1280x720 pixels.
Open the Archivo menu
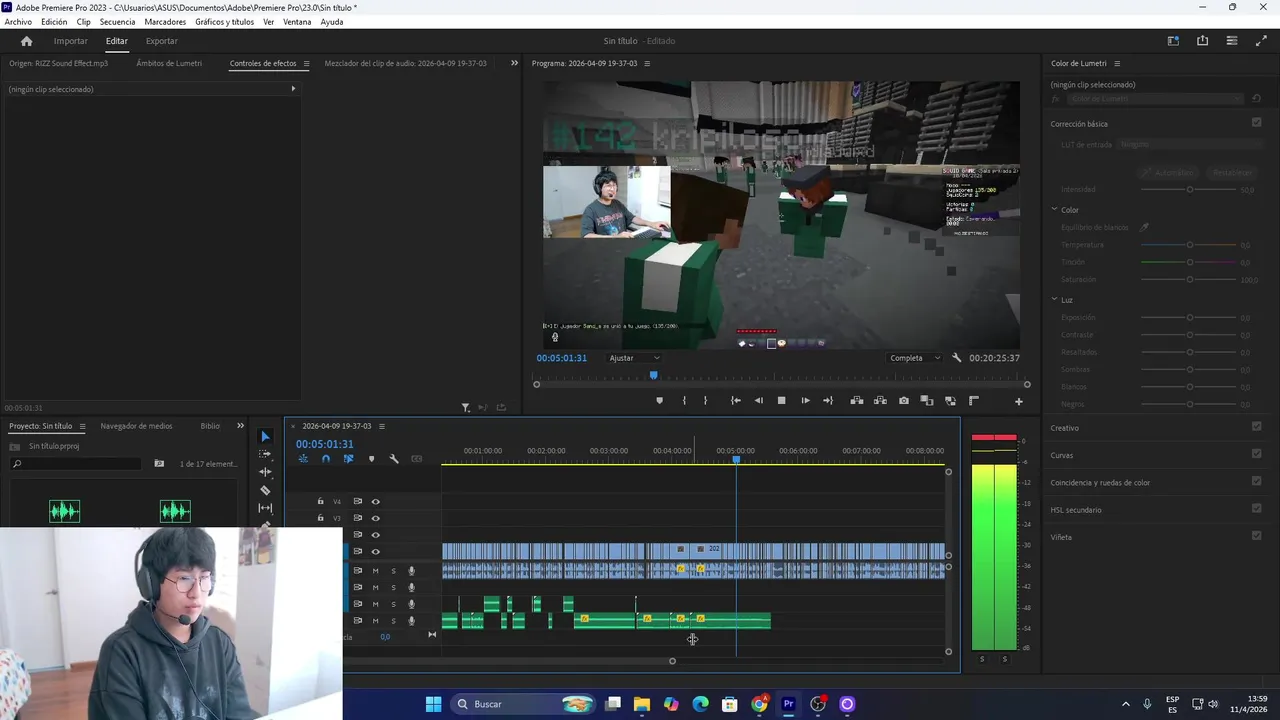pos(18,22)
